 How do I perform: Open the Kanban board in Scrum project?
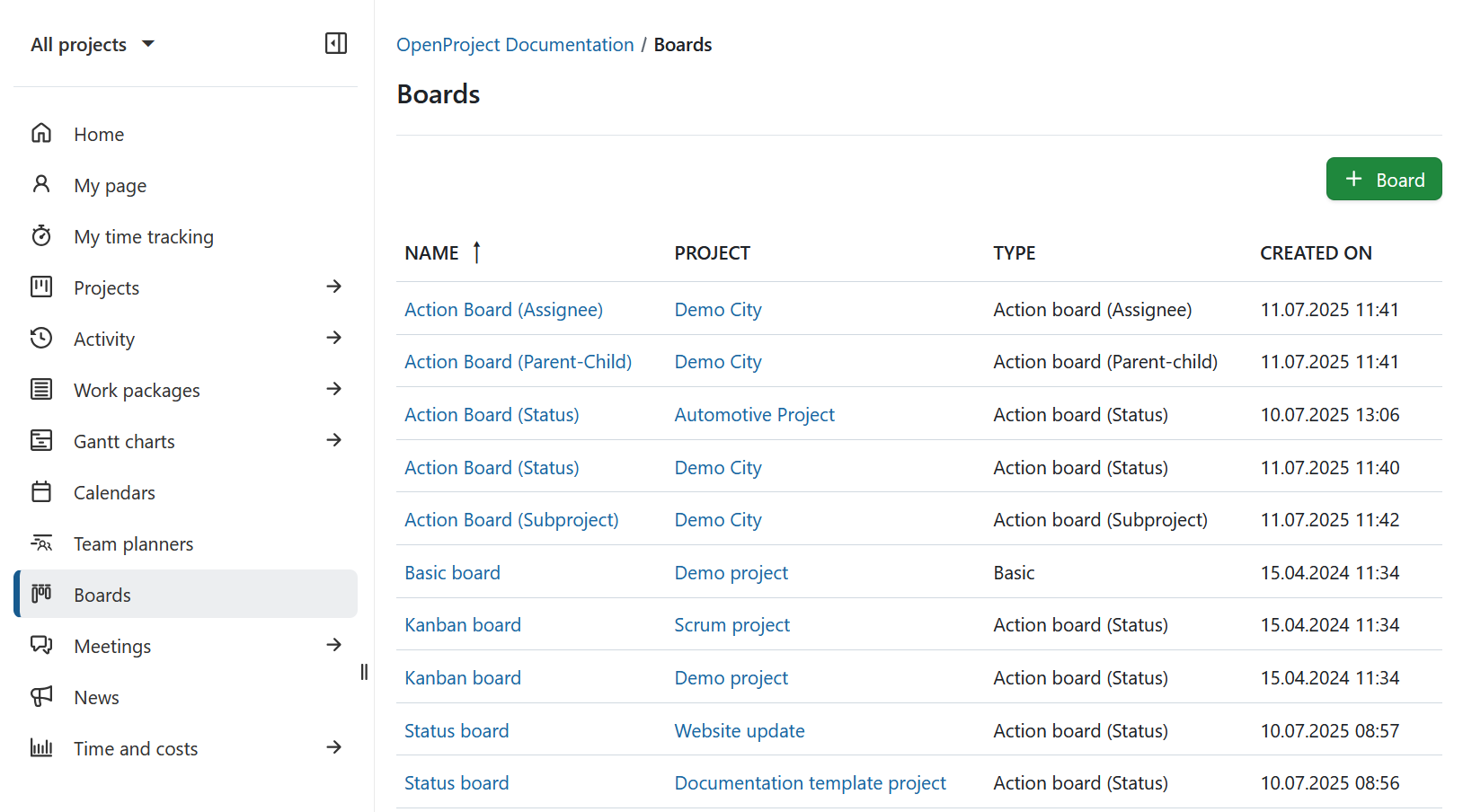coord(462,624)
